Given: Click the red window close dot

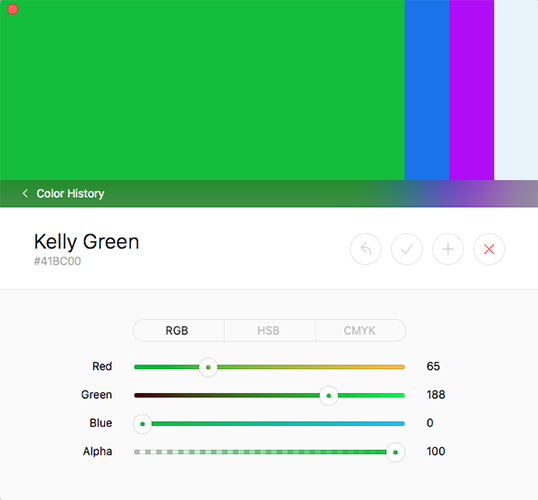Looking at the screenshot, I should click(x=13, y=9).
